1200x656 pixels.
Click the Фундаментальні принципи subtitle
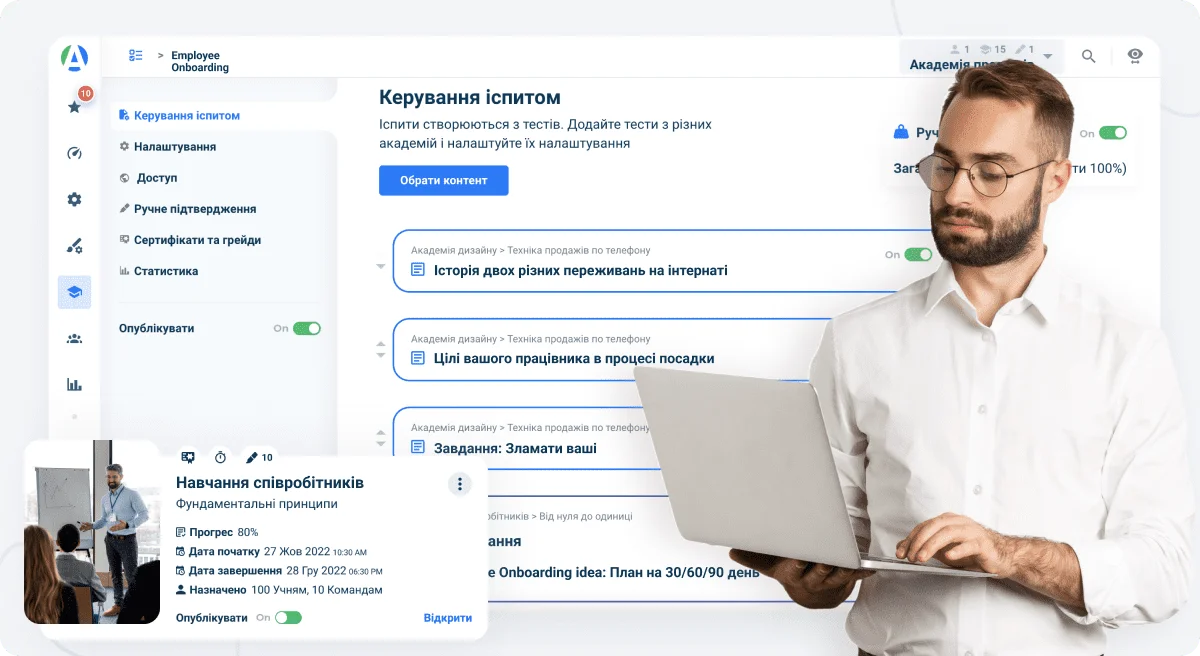click(257, 504)
